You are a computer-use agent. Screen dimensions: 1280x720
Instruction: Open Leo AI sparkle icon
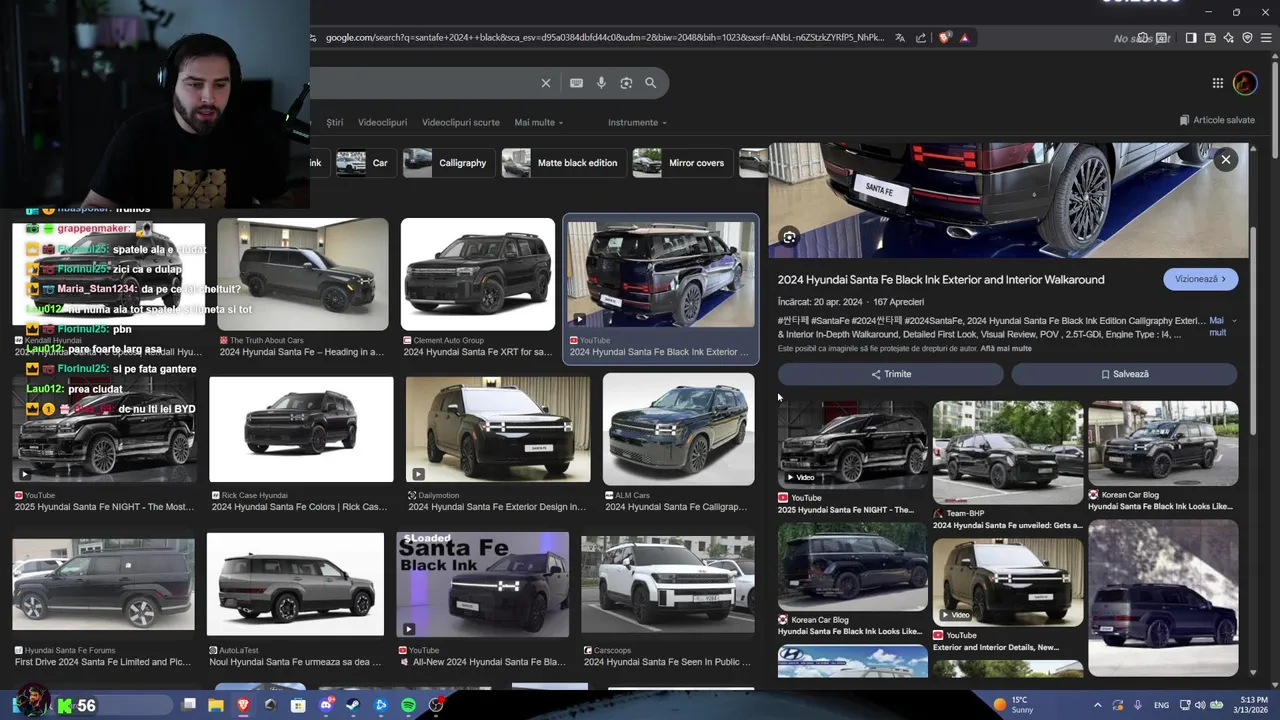click(1229, 38)
